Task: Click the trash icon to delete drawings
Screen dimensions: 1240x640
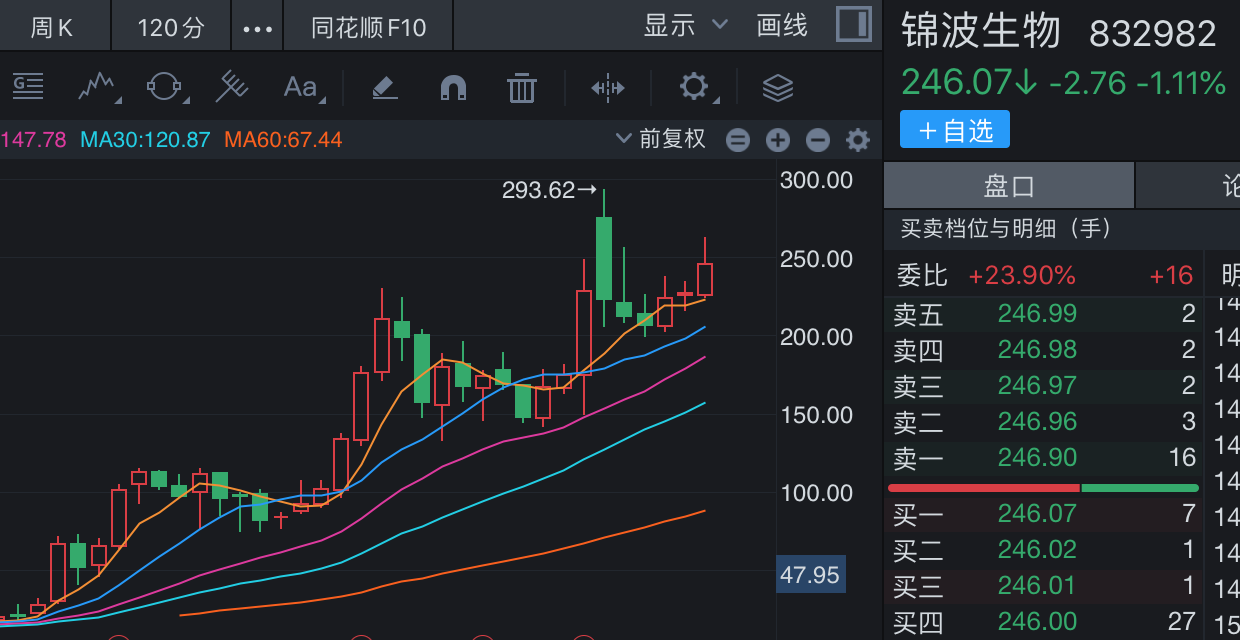Action: click(x=521, y=88)
